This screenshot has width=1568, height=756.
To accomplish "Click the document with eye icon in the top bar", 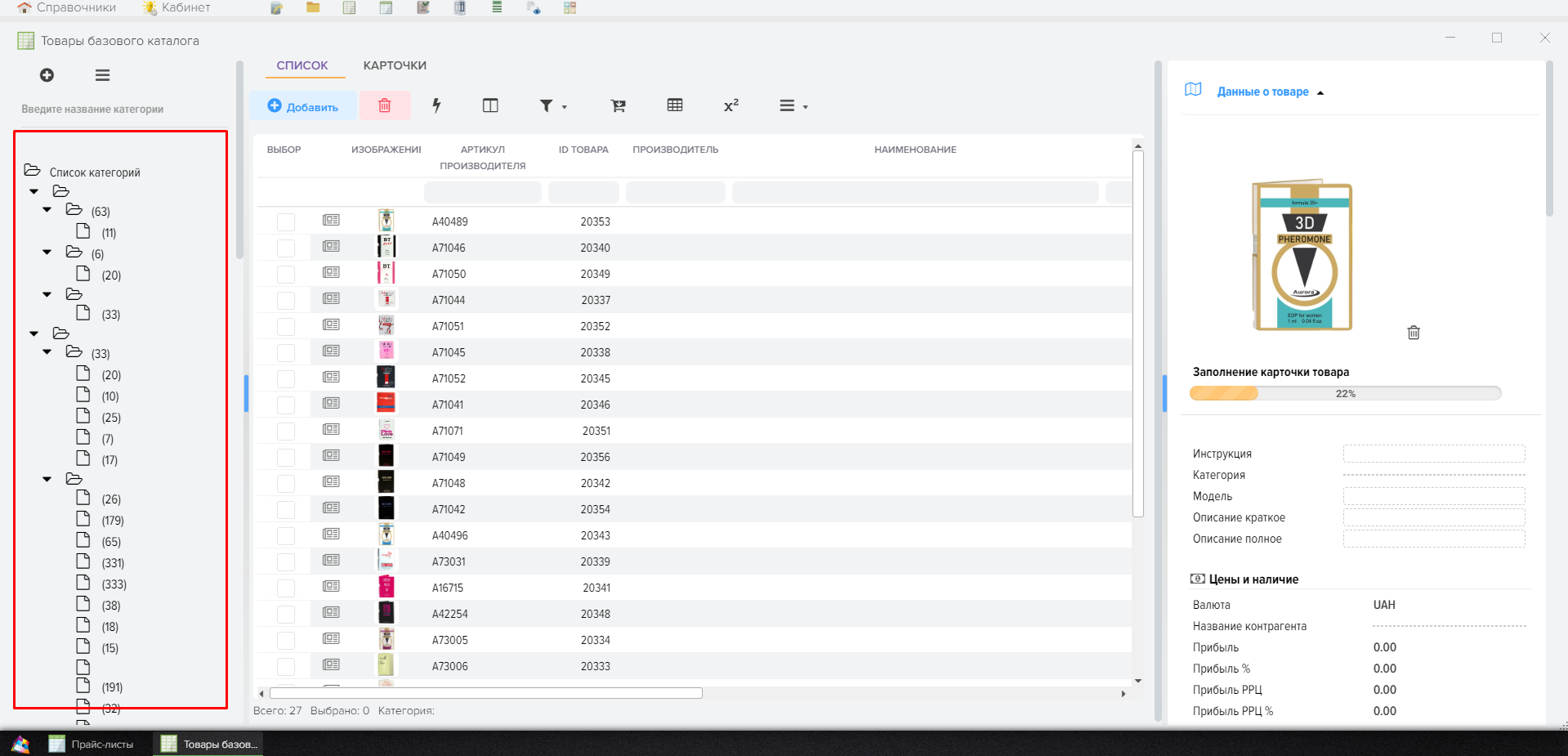I will pos(534,8).
